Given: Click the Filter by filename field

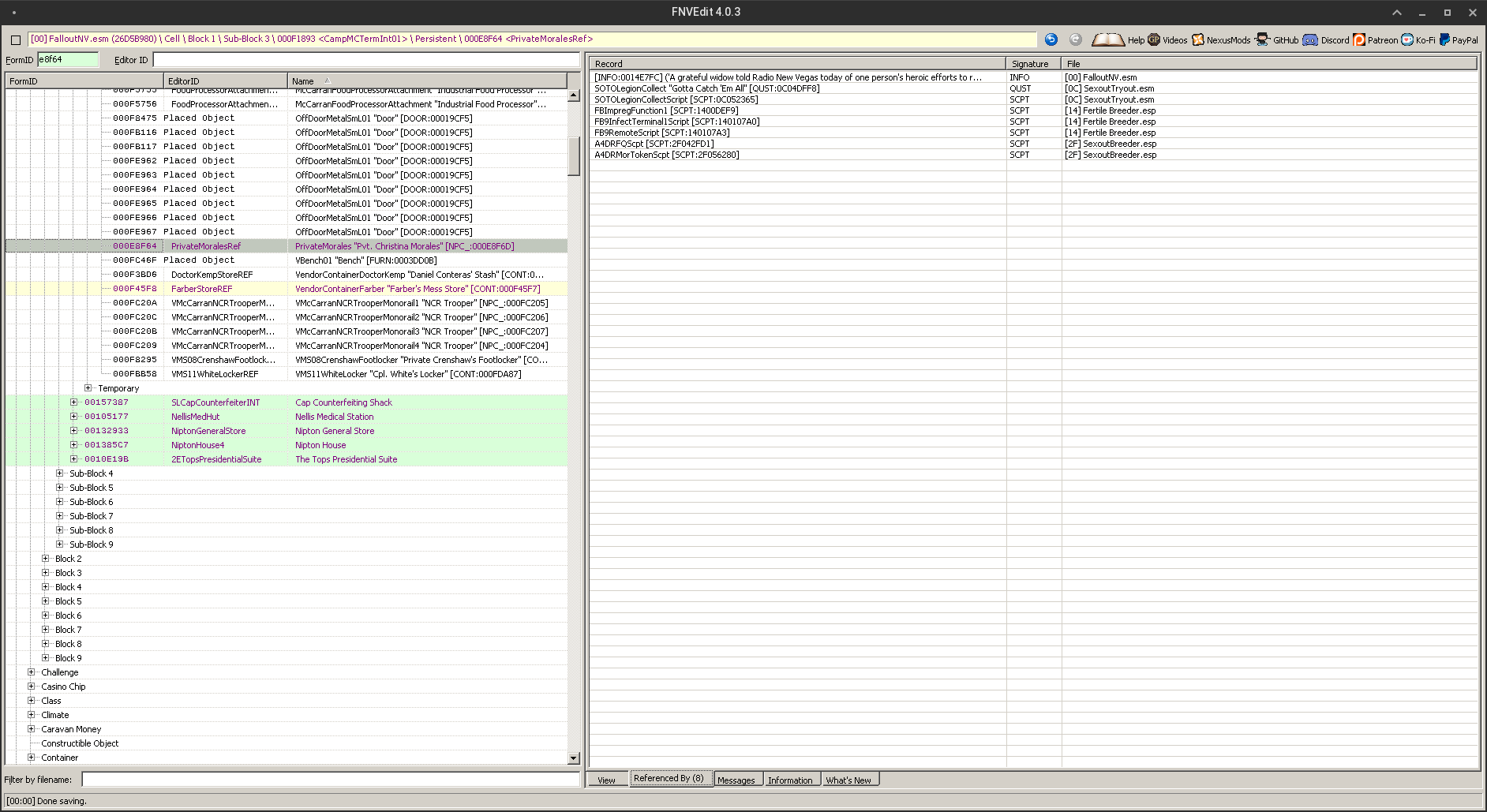Looking at the screenshot, I should 331,780.
